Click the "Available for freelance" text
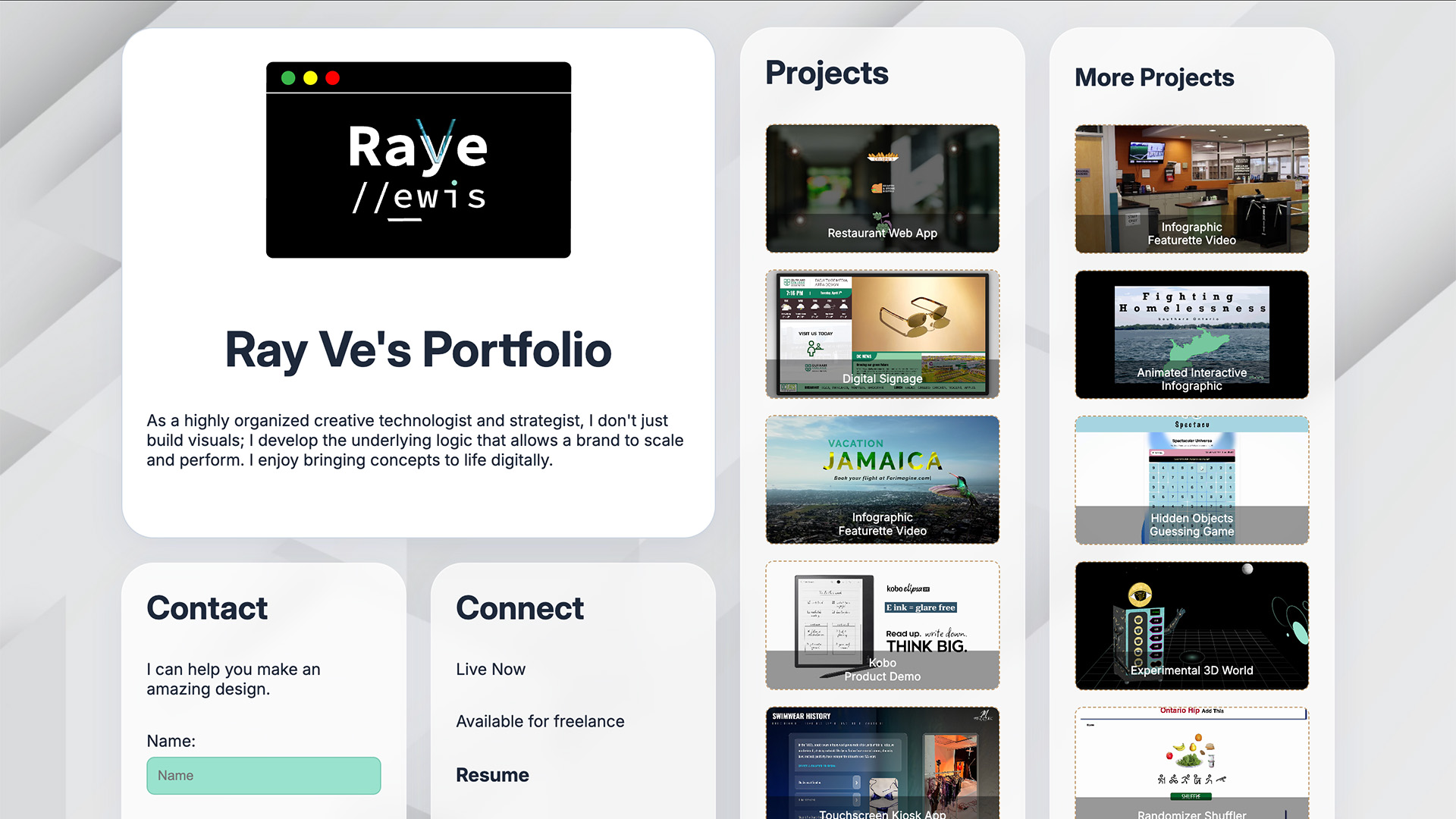 tap(541, 722)
